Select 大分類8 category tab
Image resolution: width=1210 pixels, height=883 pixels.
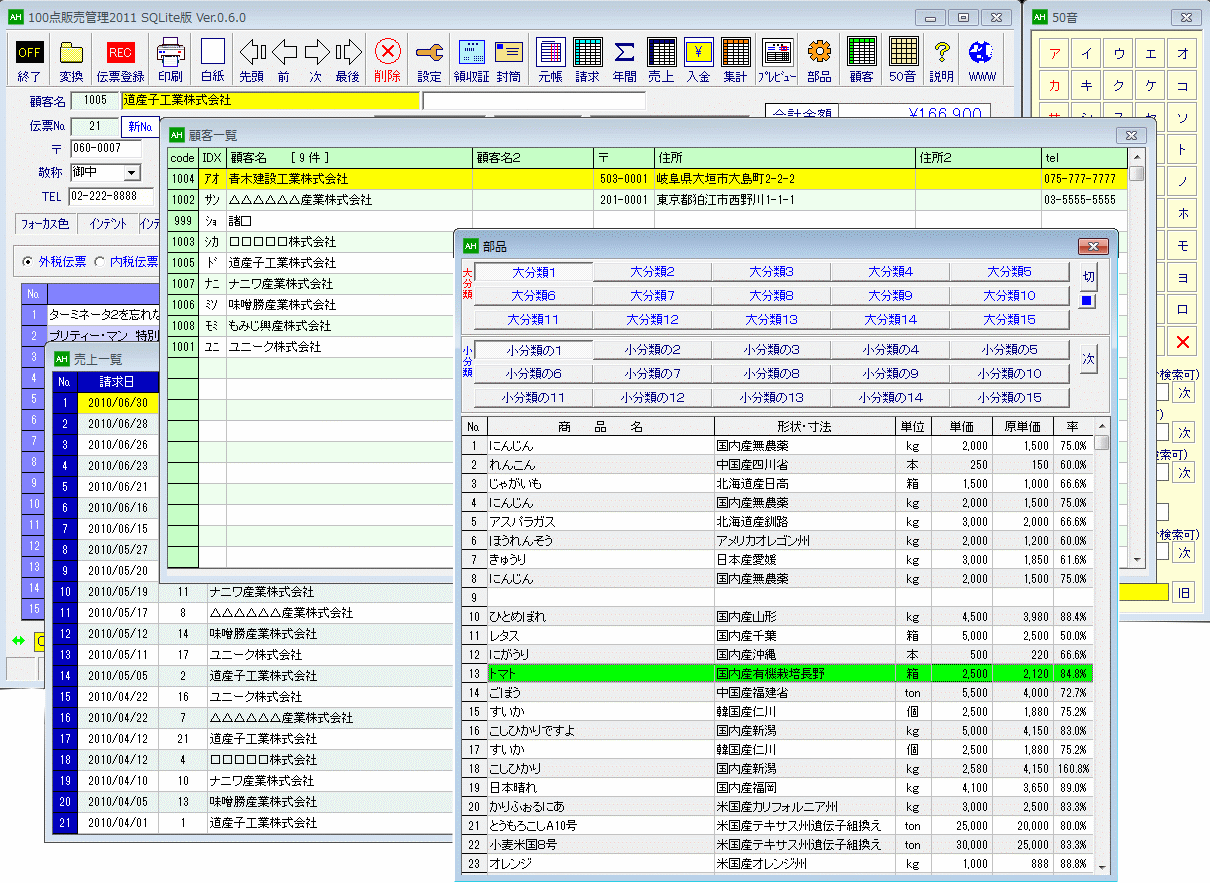click(771, 296)
